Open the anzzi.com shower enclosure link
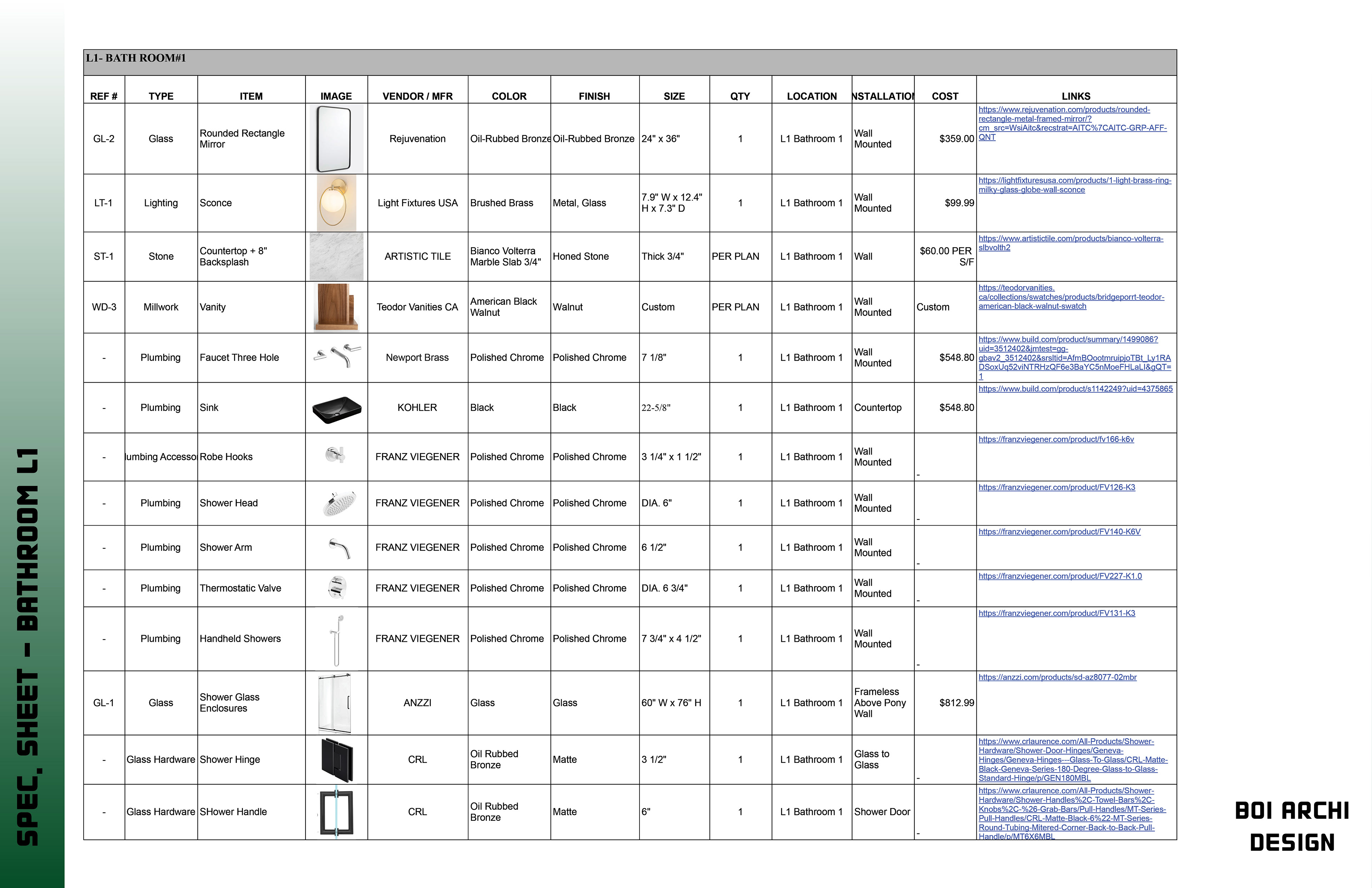Viewport: 1372px width, 888px height. [x=1057, y=678]
